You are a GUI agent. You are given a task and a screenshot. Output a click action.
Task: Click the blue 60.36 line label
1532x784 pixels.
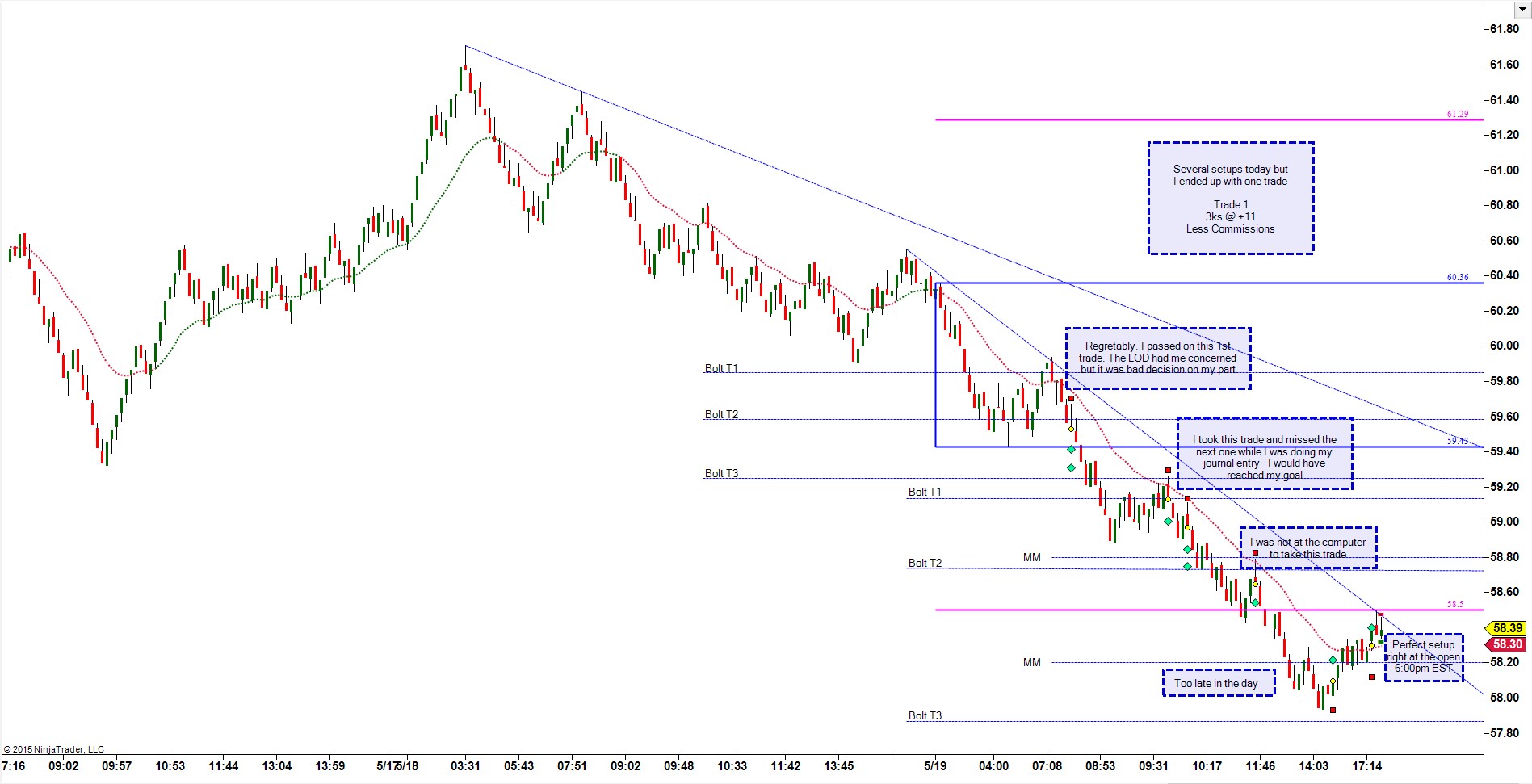pos(1458,277)
